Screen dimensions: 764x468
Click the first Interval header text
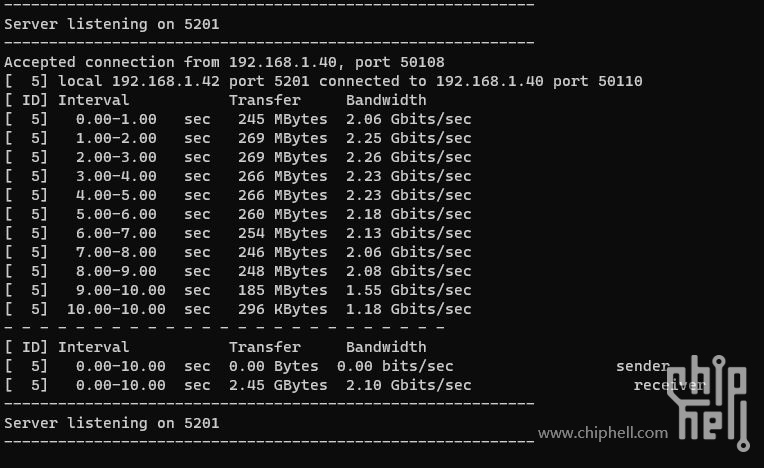click(94, 100)
